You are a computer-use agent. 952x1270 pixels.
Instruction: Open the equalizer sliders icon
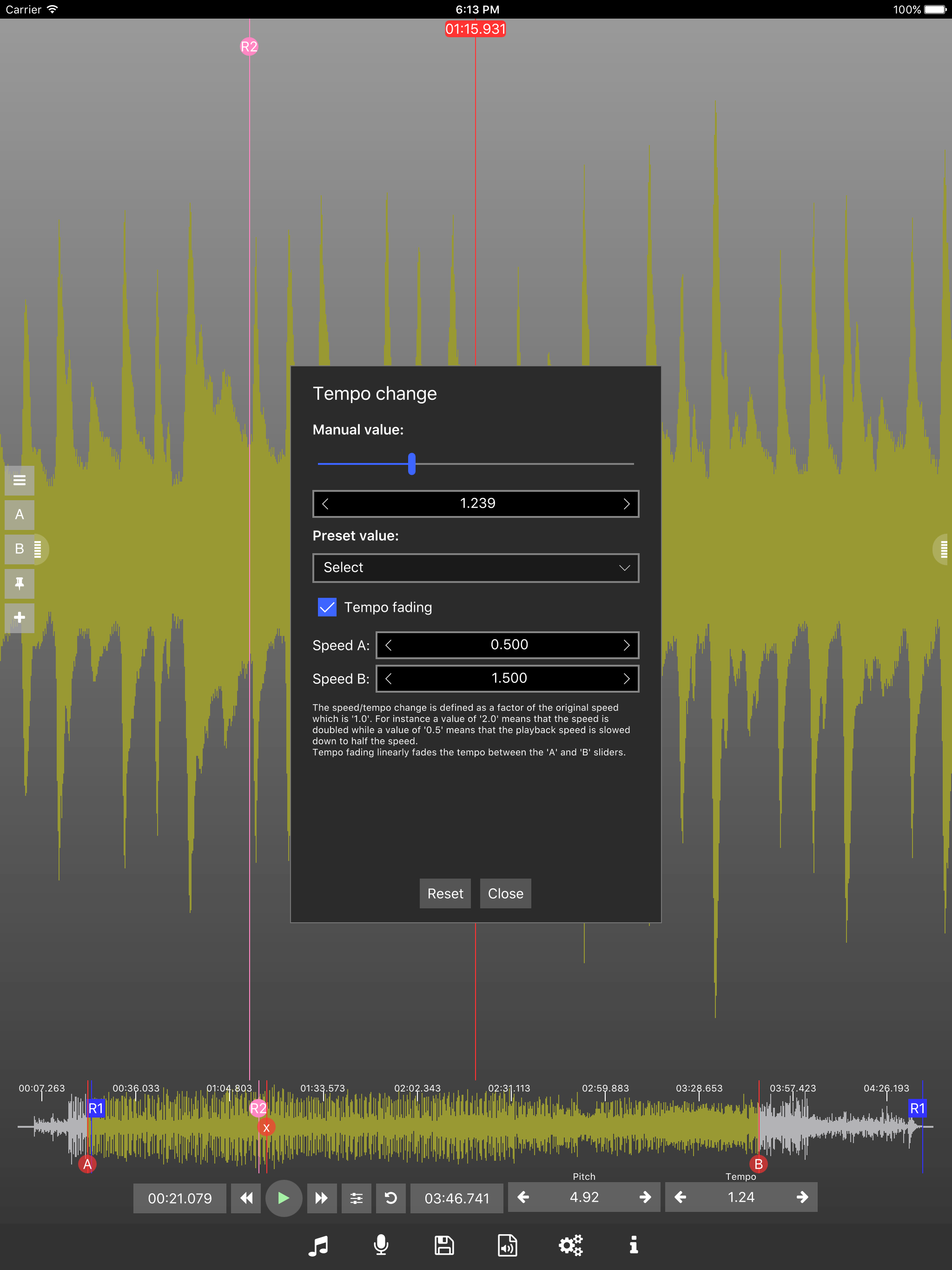[x=357, y=1197]
